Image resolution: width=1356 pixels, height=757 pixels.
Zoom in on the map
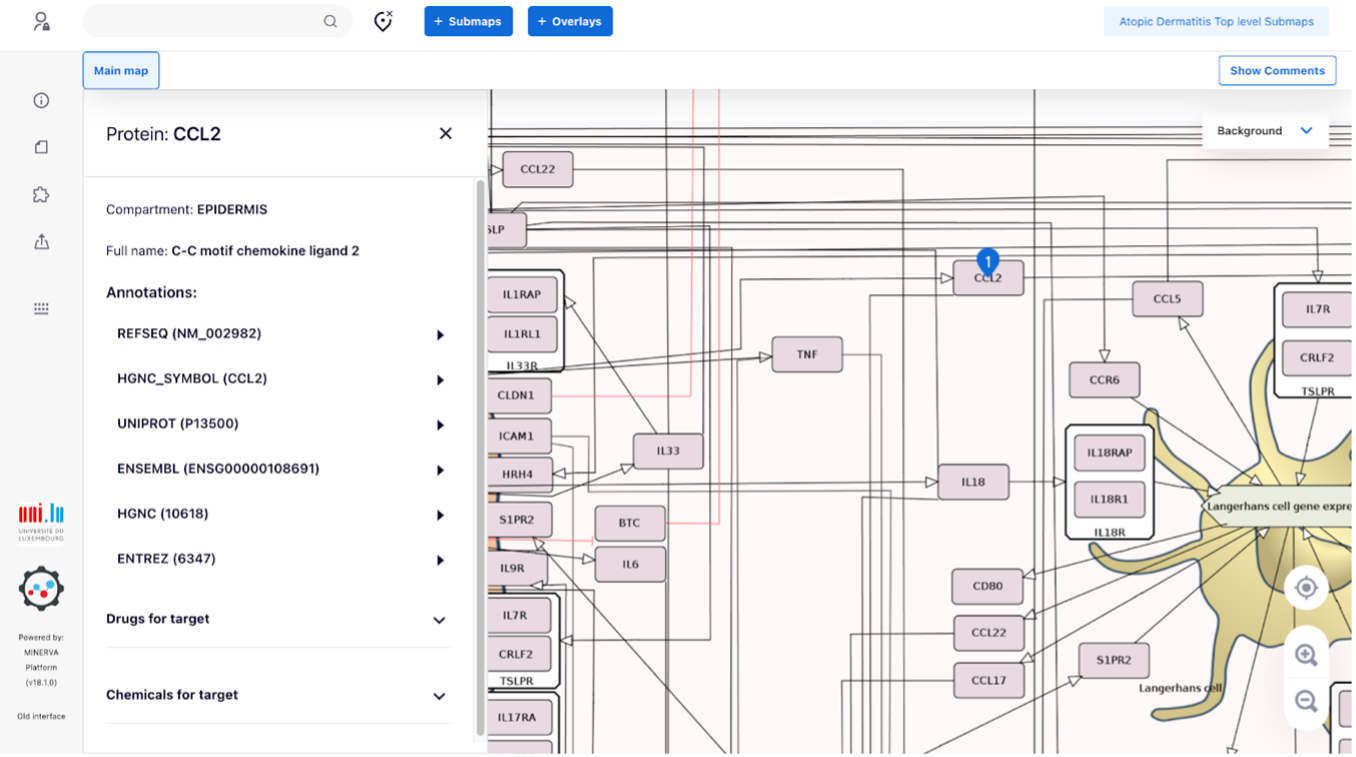pos(1305,655)
